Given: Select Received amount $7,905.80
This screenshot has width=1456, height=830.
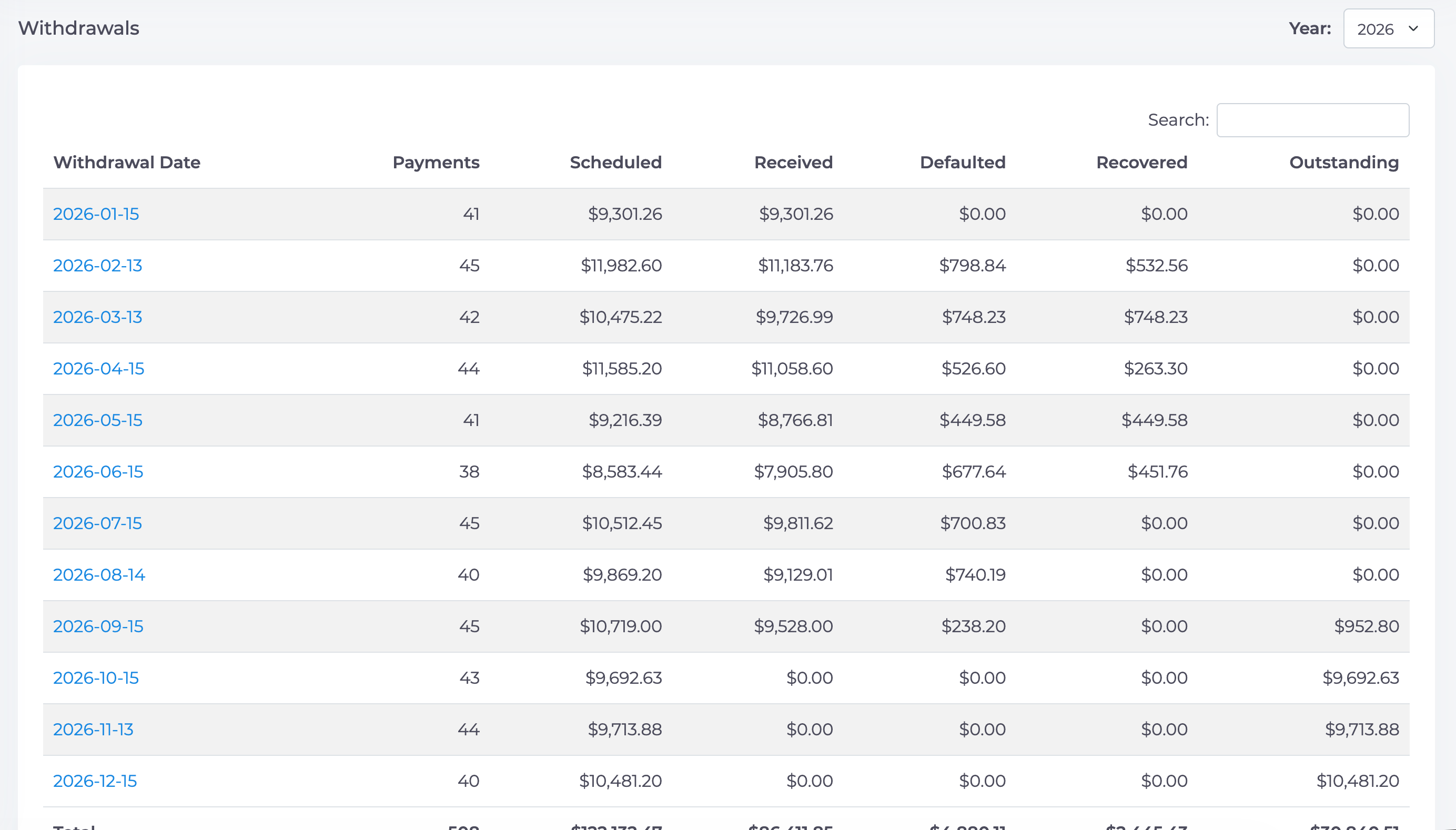Looking at the screenshot, I should (794, 471).
